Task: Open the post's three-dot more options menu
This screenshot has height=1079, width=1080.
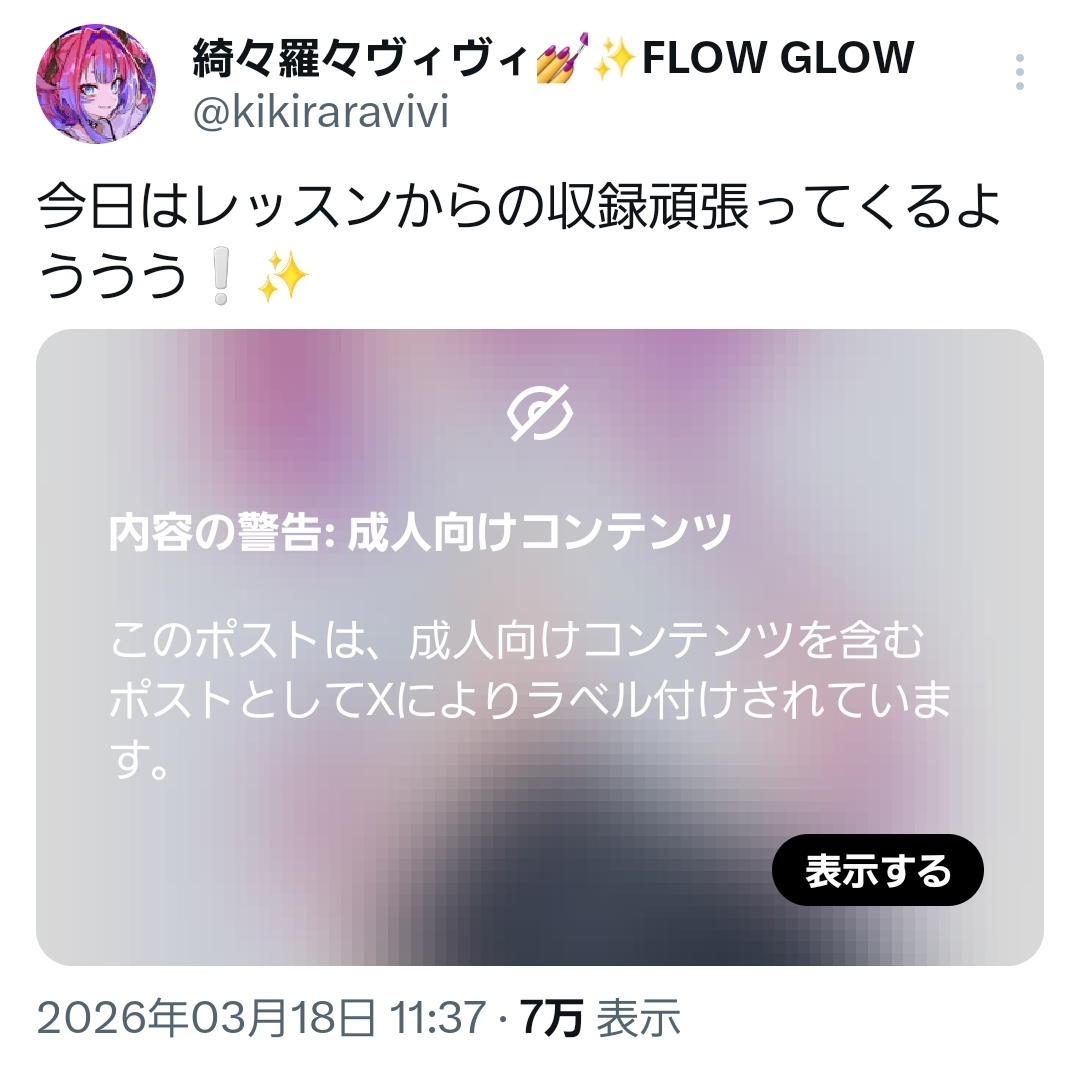Action: (1020, 72)
